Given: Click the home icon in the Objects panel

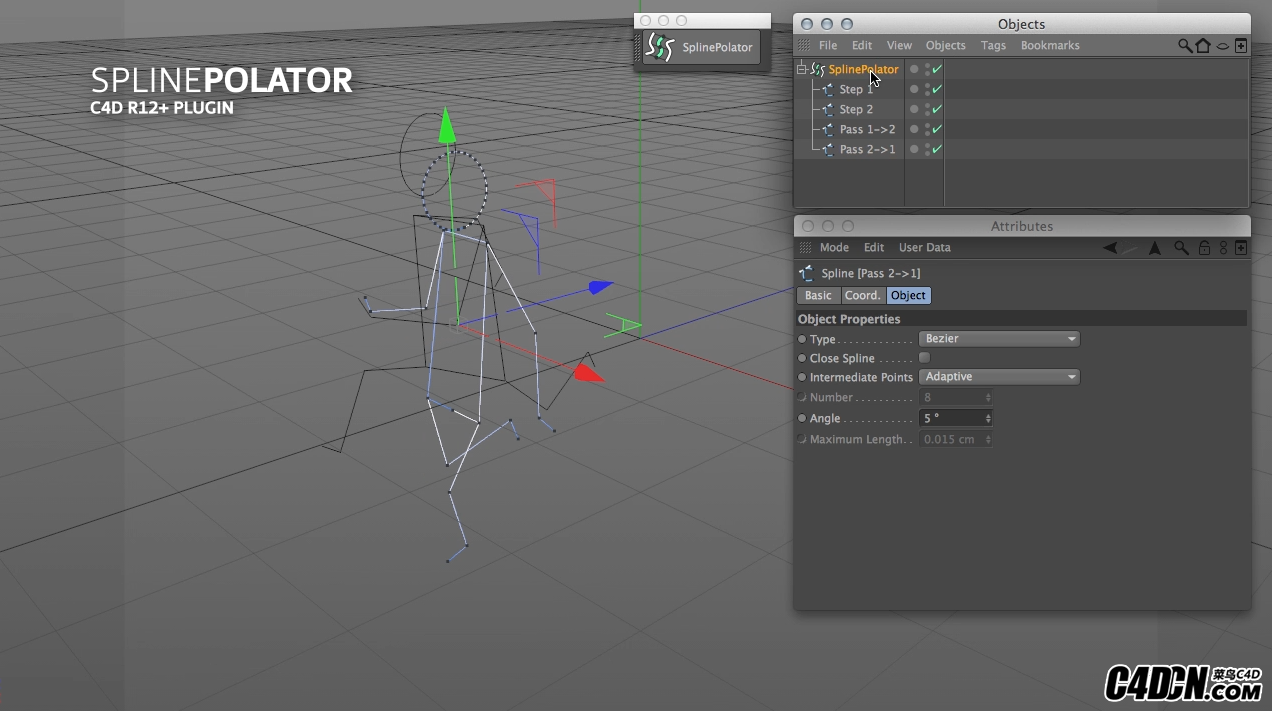Looking at the screenshot, I should point(1203,46).
